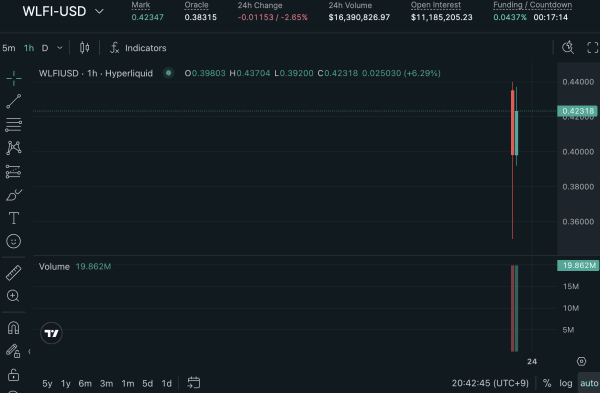This screenshot has width=600, height=393.
Task: Enter fullscreen chart mode
Action: pos(593,47)
